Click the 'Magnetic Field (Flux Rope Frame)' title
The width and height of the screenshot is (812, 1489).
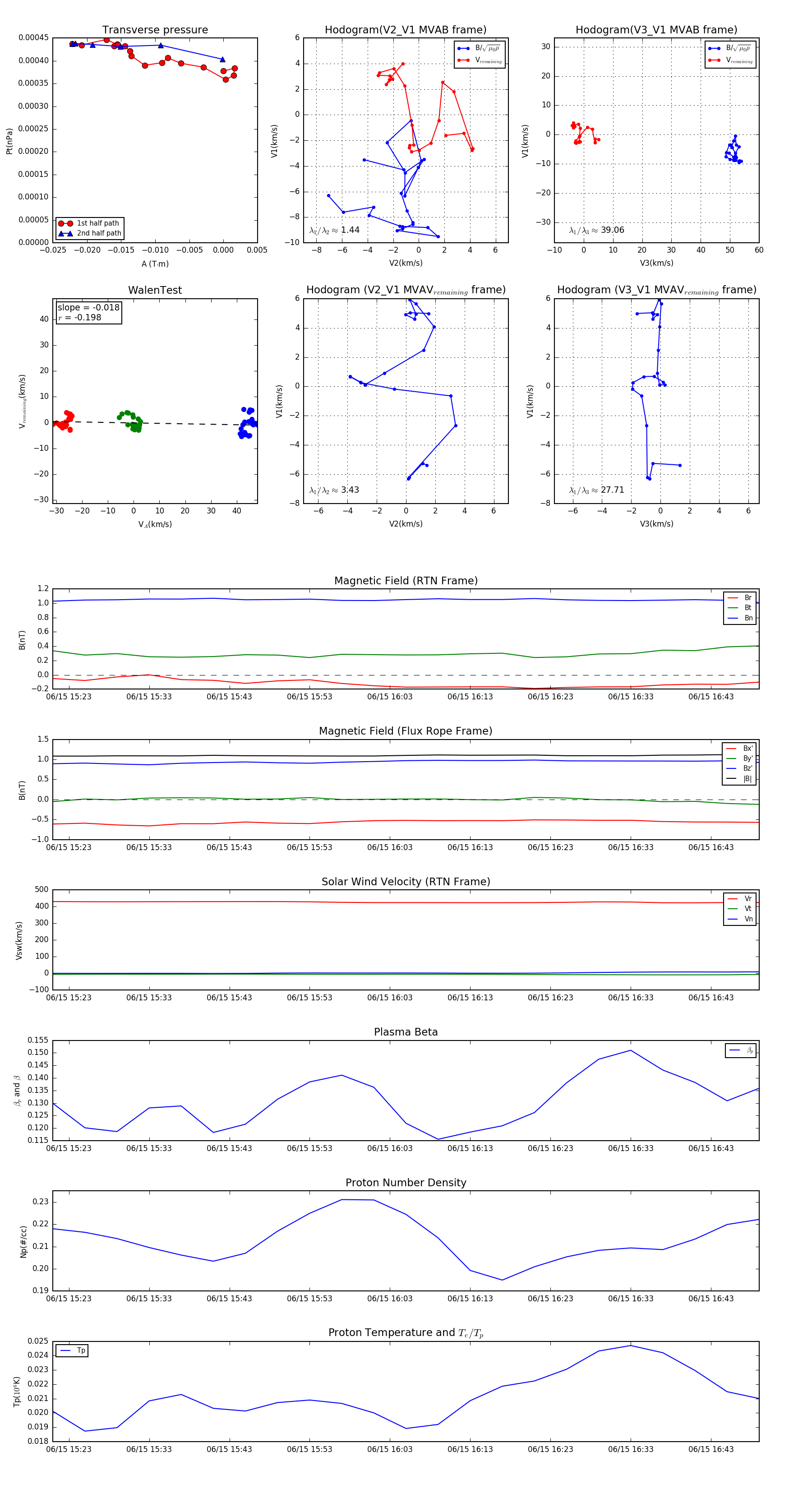pos(406,731)
